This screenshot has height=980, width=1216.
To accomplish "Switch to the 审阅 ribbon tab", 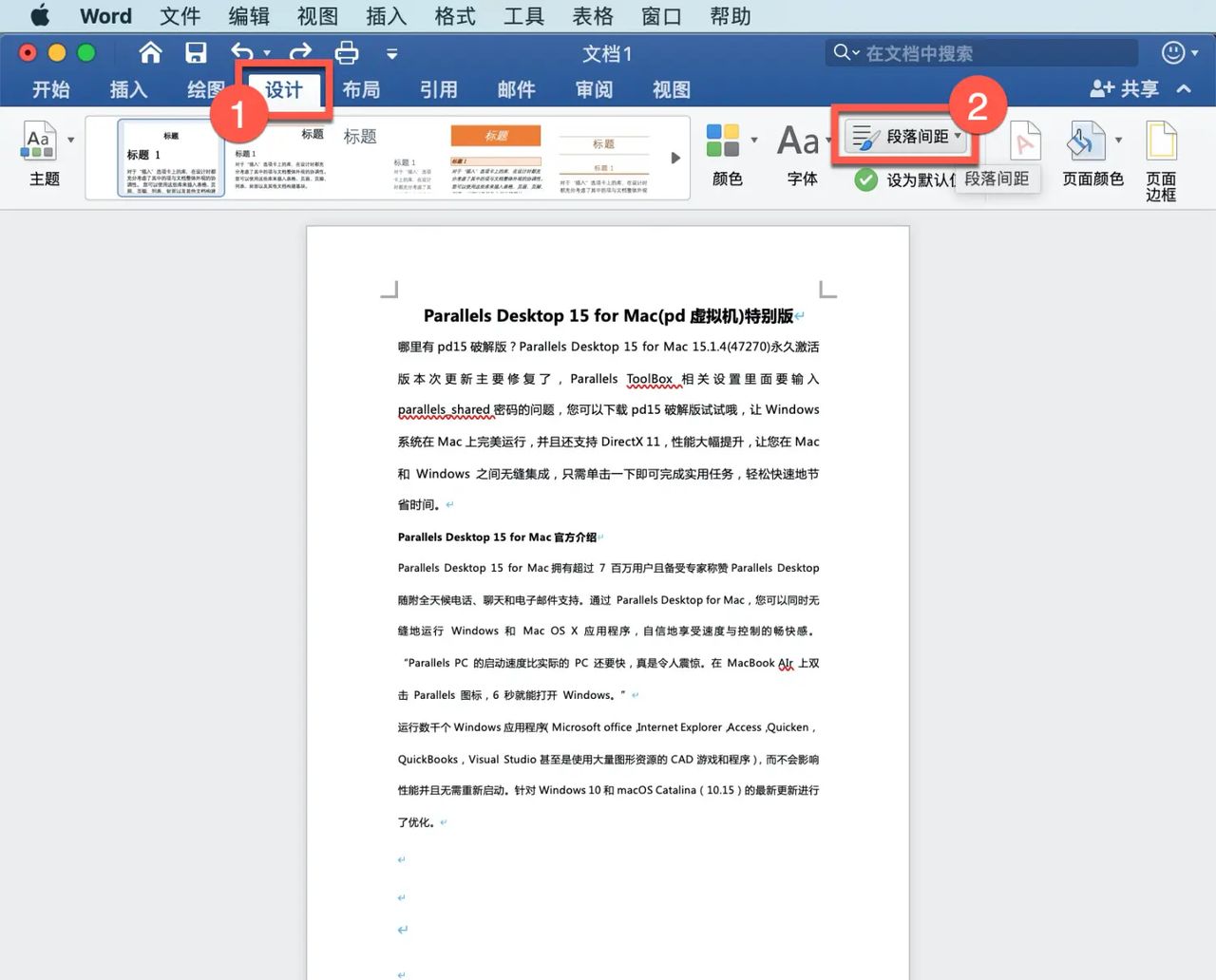I will pos(594,89).
